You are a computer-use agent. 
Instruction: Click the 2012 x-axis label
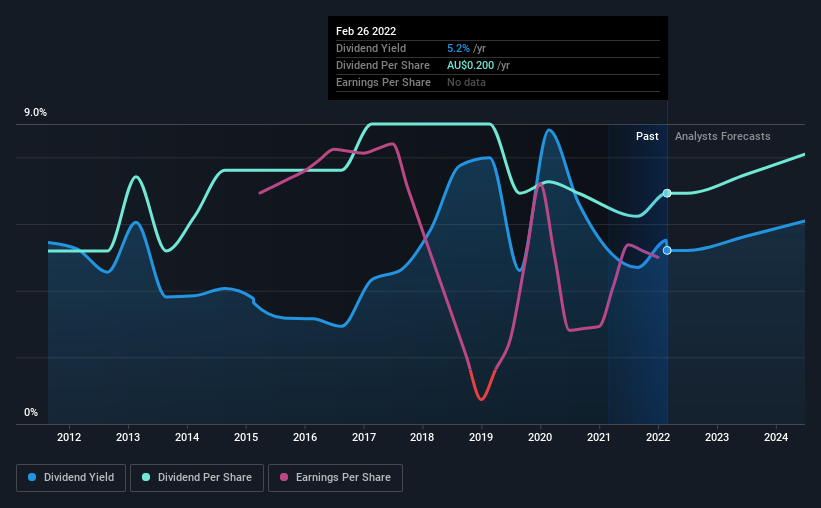click(x=69, y=437)
